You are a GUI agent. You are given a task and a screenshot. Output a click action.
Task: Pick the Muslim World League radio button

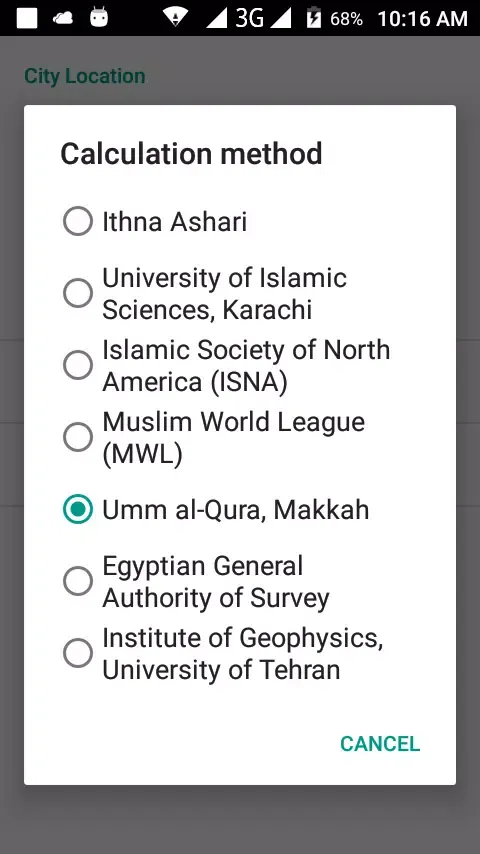[78, 437]
